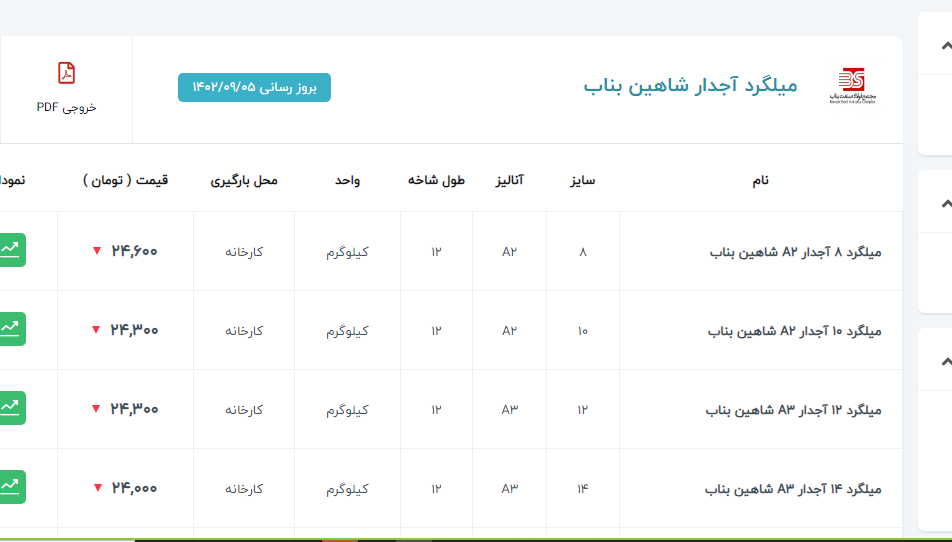Click the نام column header
The width and height of the screenshot is (952, 542).
click(761, 181)
